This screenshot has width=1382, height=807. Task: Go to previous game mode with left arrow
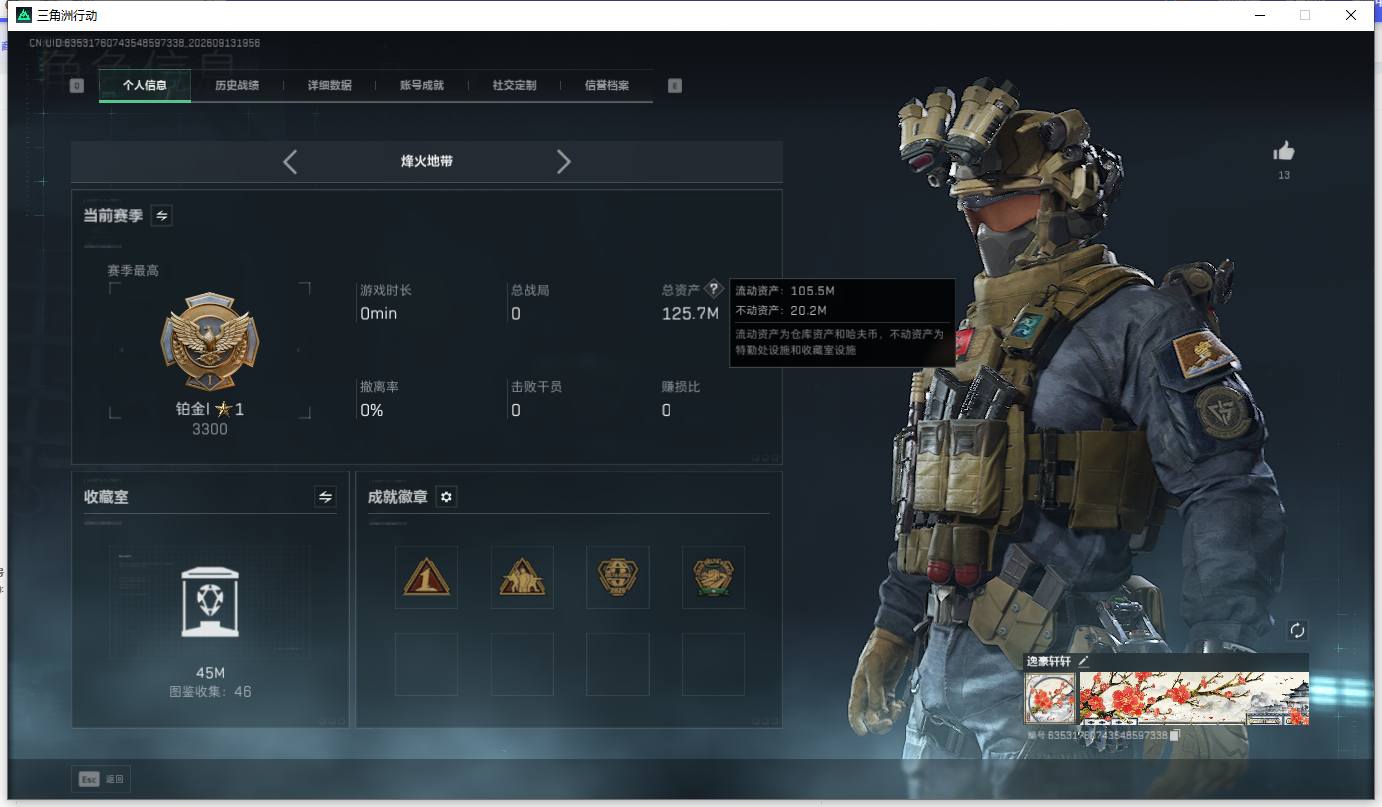[290, 162]
